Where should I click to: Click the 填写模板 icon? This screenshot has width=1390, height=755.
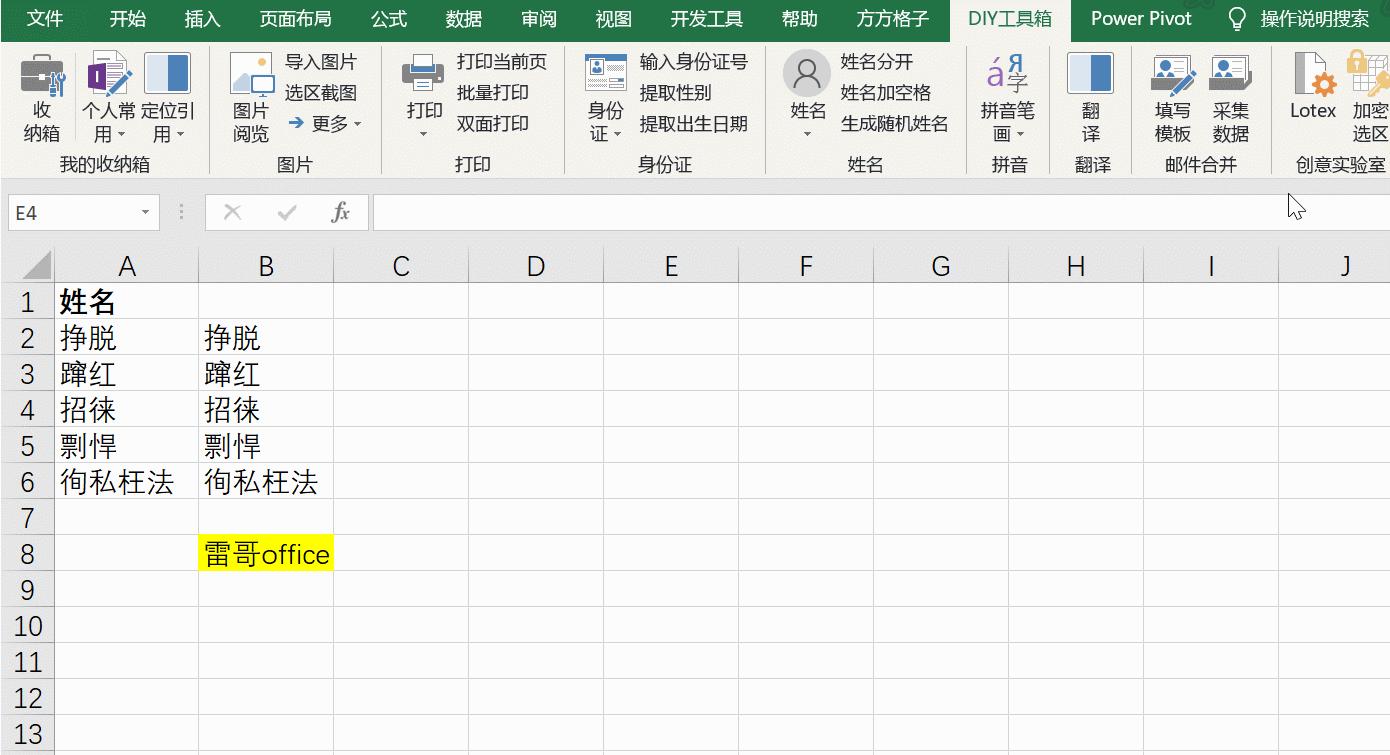1173,76
